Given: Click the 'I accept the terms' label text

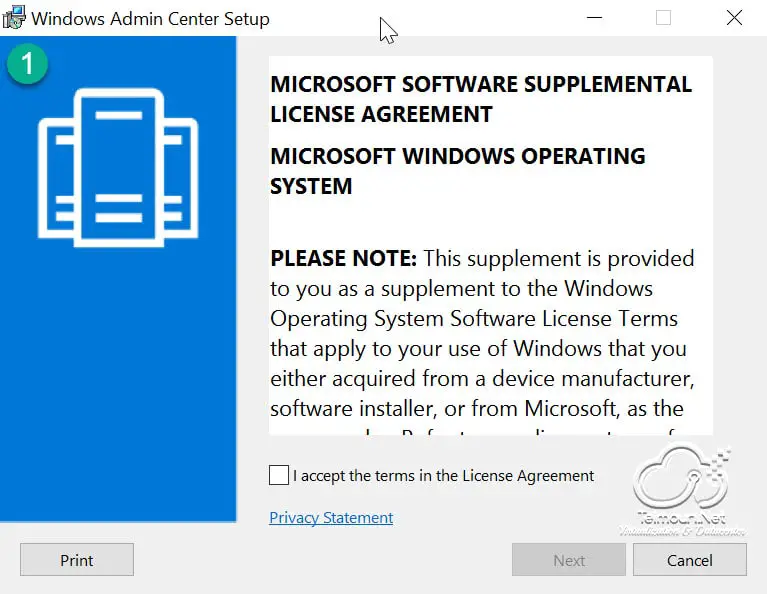Looking at the screenshot, I should (x=443, y=476).
